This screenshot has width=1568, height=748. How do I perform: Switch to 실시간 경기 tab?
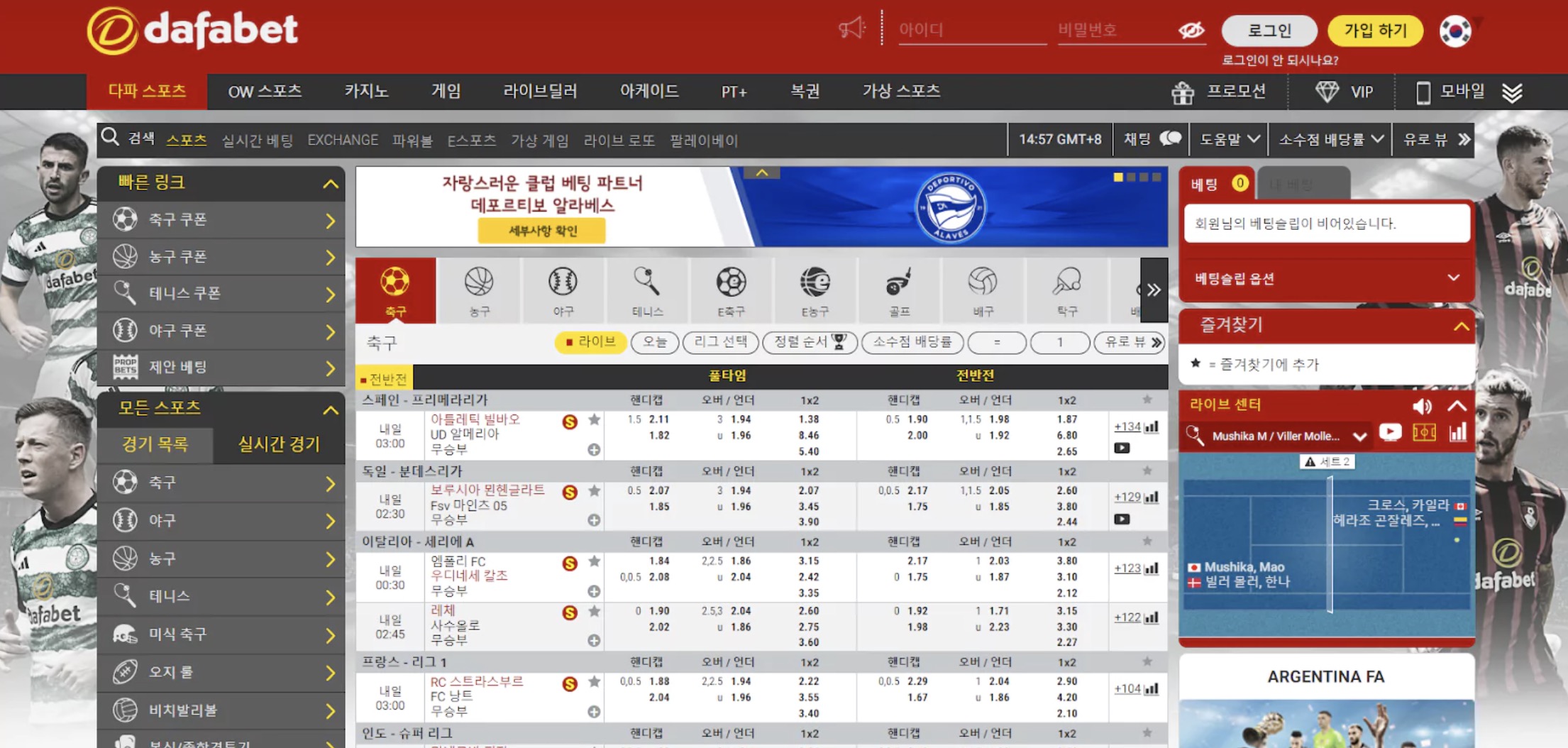279,444
